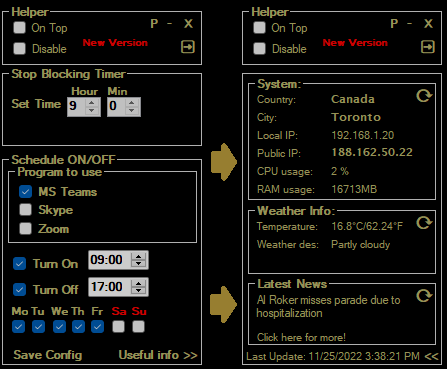Click the P button in left Helper panel
Screen dimensions: 447x369
point(154,24)
